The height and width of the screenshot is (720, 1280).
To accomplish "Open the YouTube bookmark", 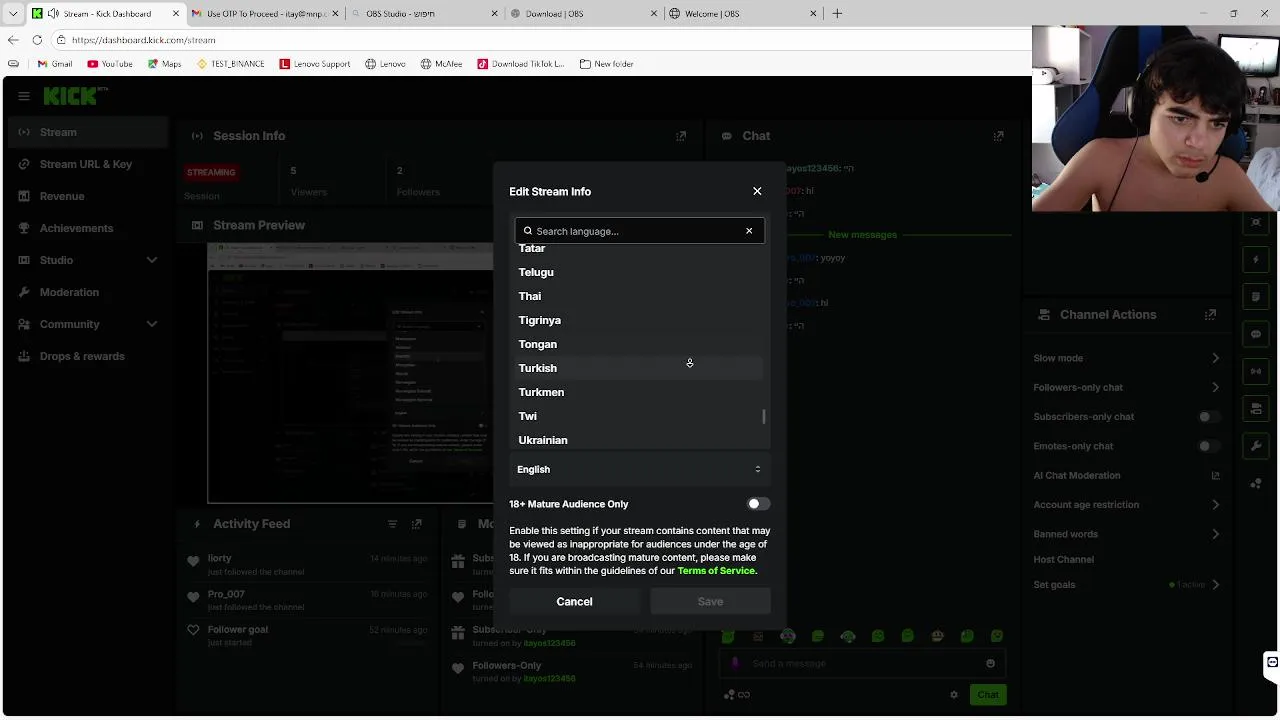I will click(110, 64).
